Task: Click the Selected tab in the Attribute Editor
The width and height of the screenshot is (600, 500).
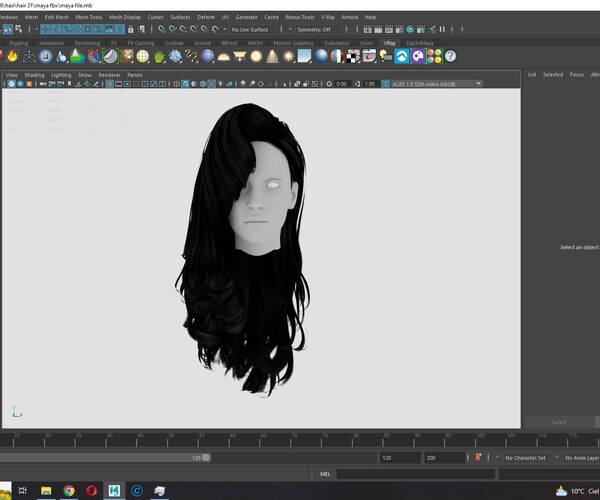Action: pos(553,75)
